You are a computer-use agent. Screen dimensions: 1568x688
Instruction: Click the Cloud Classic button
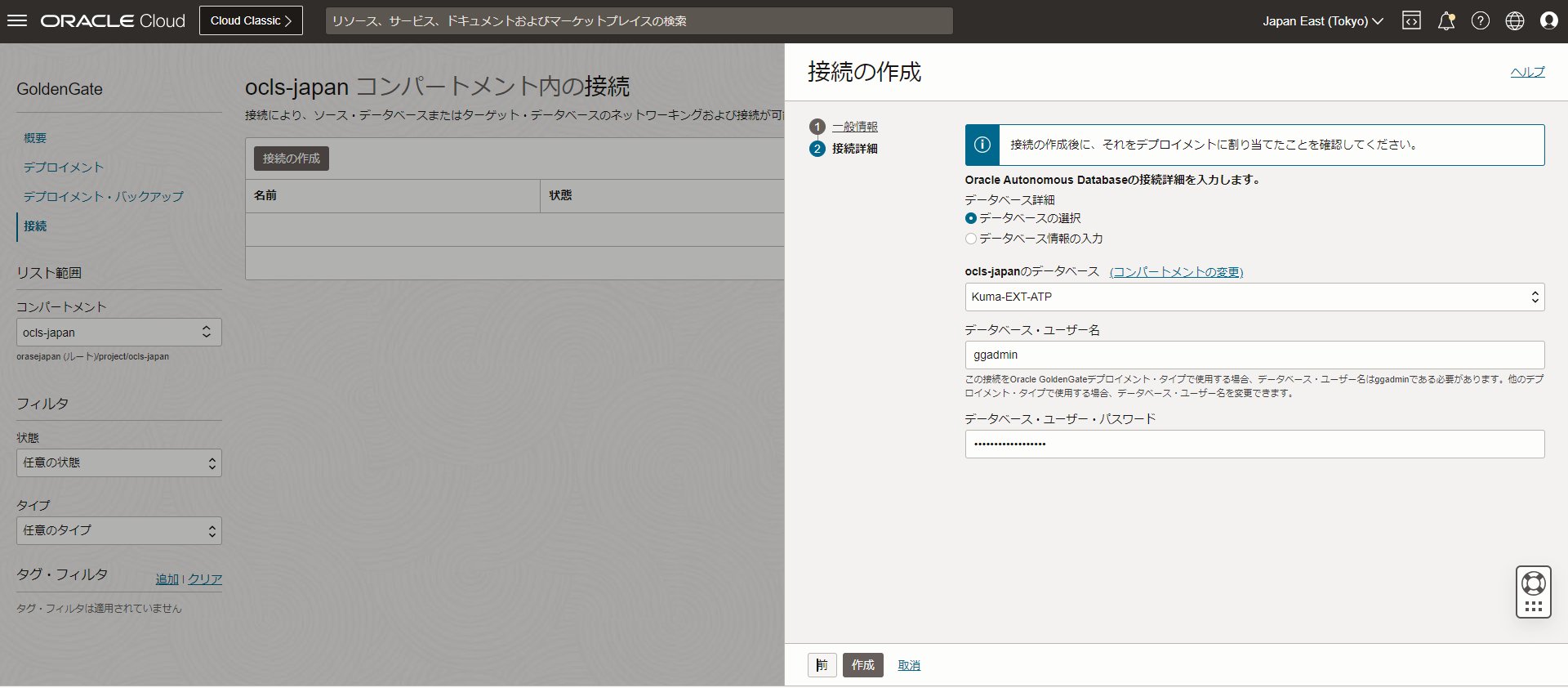(x=251, y=20)
